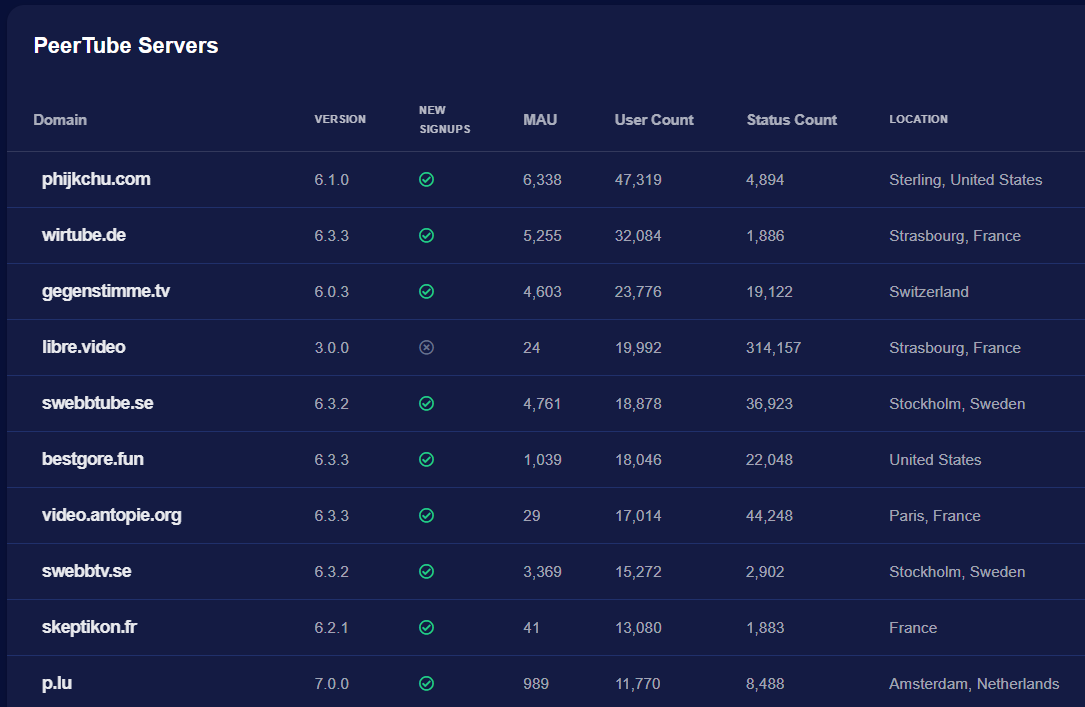Click MAU value 4,761
This screenshot has width=1085, height=707.
point(542,404)
